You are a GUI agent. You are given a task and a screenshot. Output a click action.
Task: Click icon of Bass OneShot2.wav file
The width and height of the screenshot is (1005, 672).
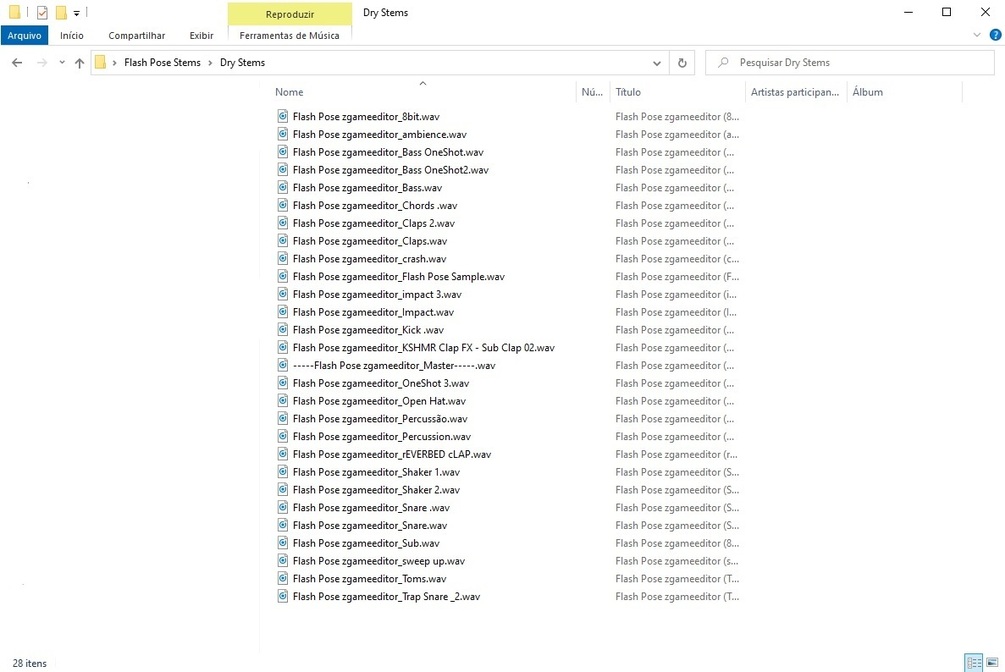(x=282, y=169)
